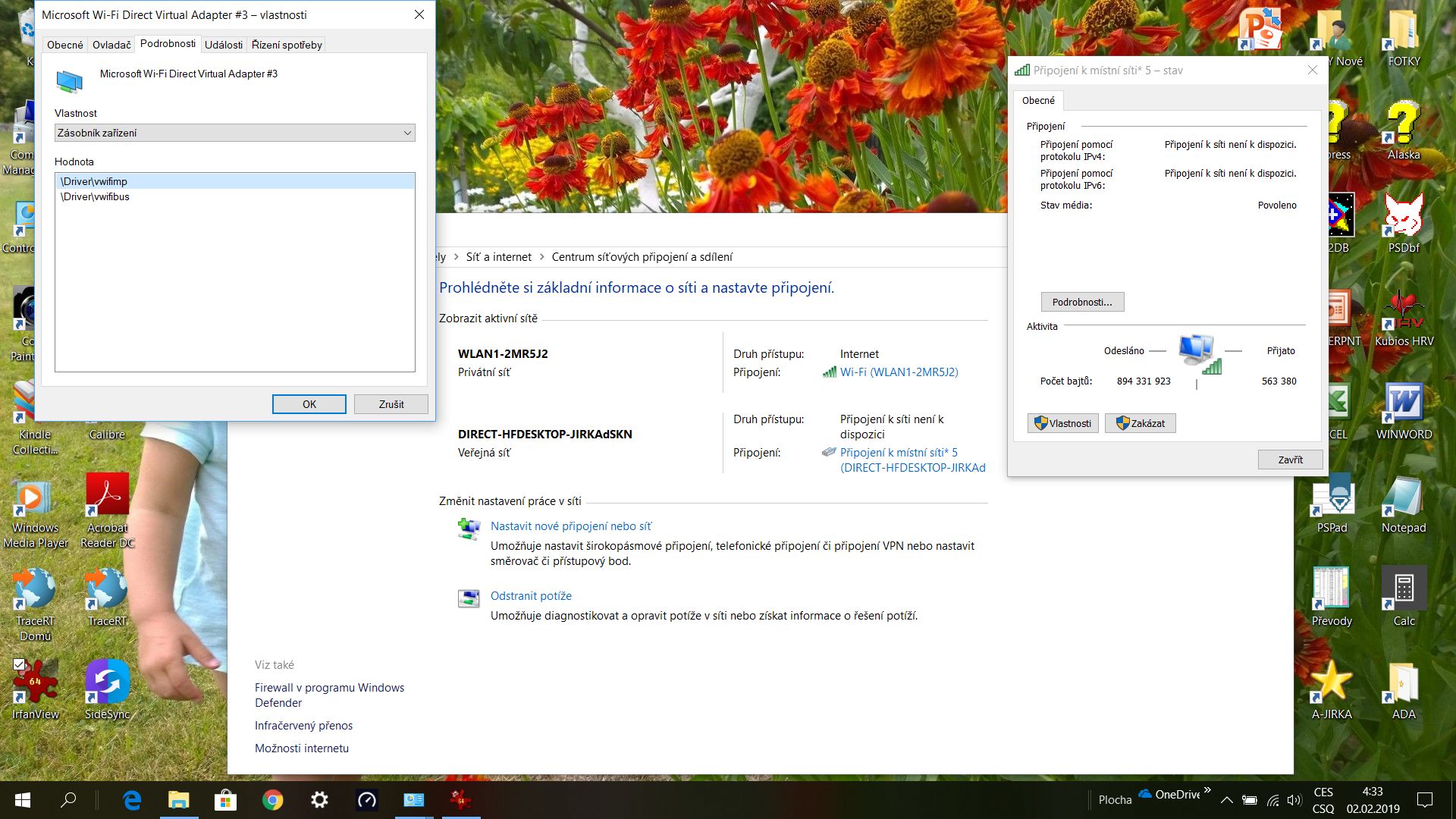1456x819 pixels.
Task: Launch the IrfanView desktop icon
Action: click(35, 682)
